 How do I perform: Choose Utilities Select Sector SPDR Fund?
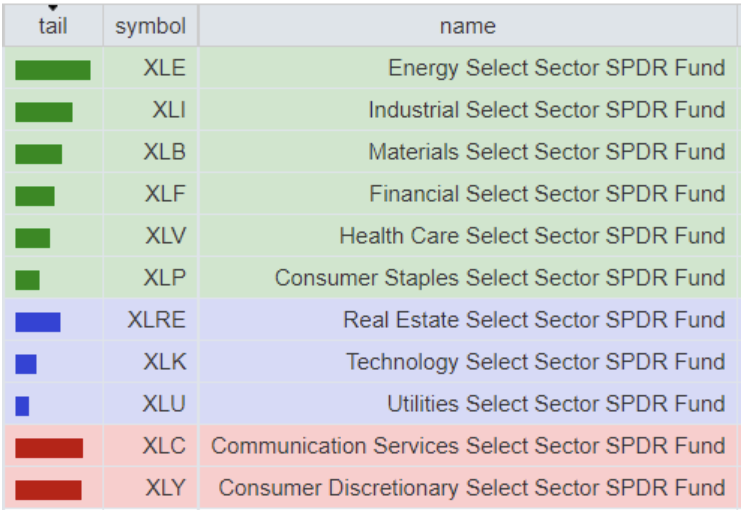(x=556, y=404)
